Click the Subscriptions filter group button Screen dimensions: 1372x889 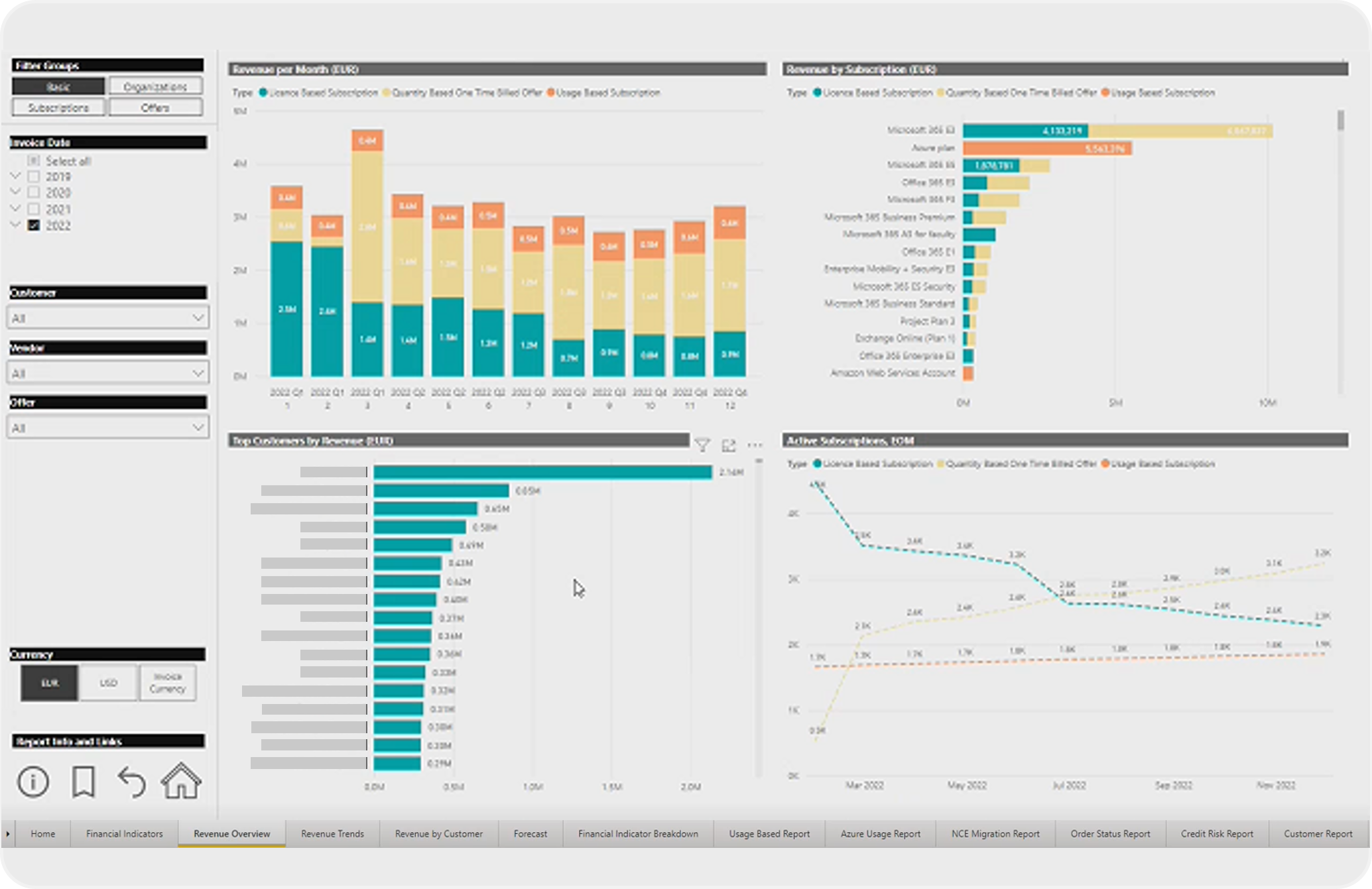[x=58, y=107]
